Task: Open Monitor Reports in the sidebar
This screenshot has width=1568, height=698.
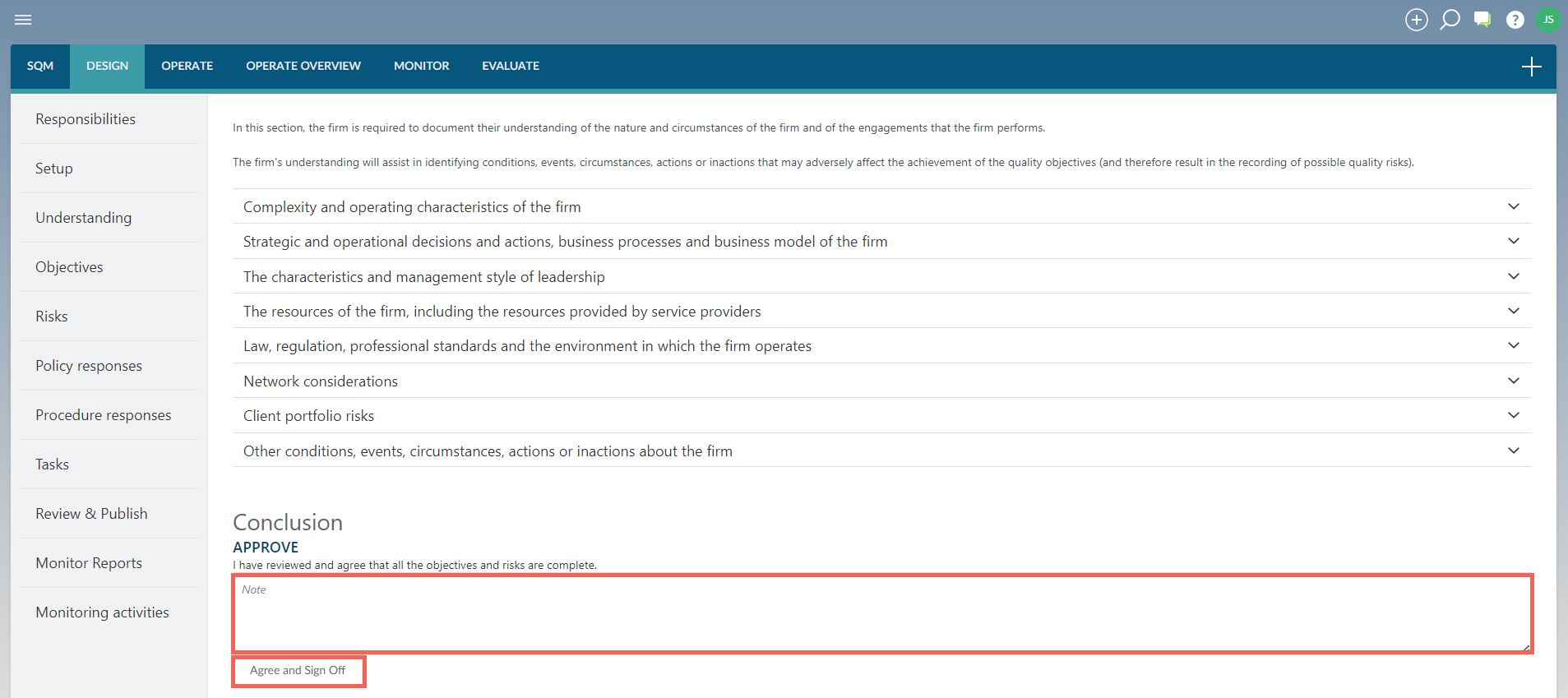Action: (109, 563)
